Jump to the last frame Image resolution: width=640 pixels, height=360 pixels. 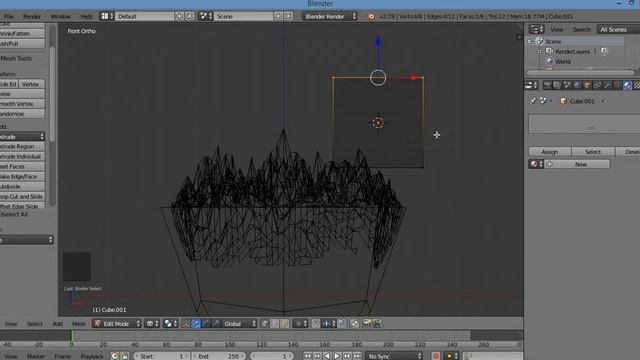tap(357, 356)
